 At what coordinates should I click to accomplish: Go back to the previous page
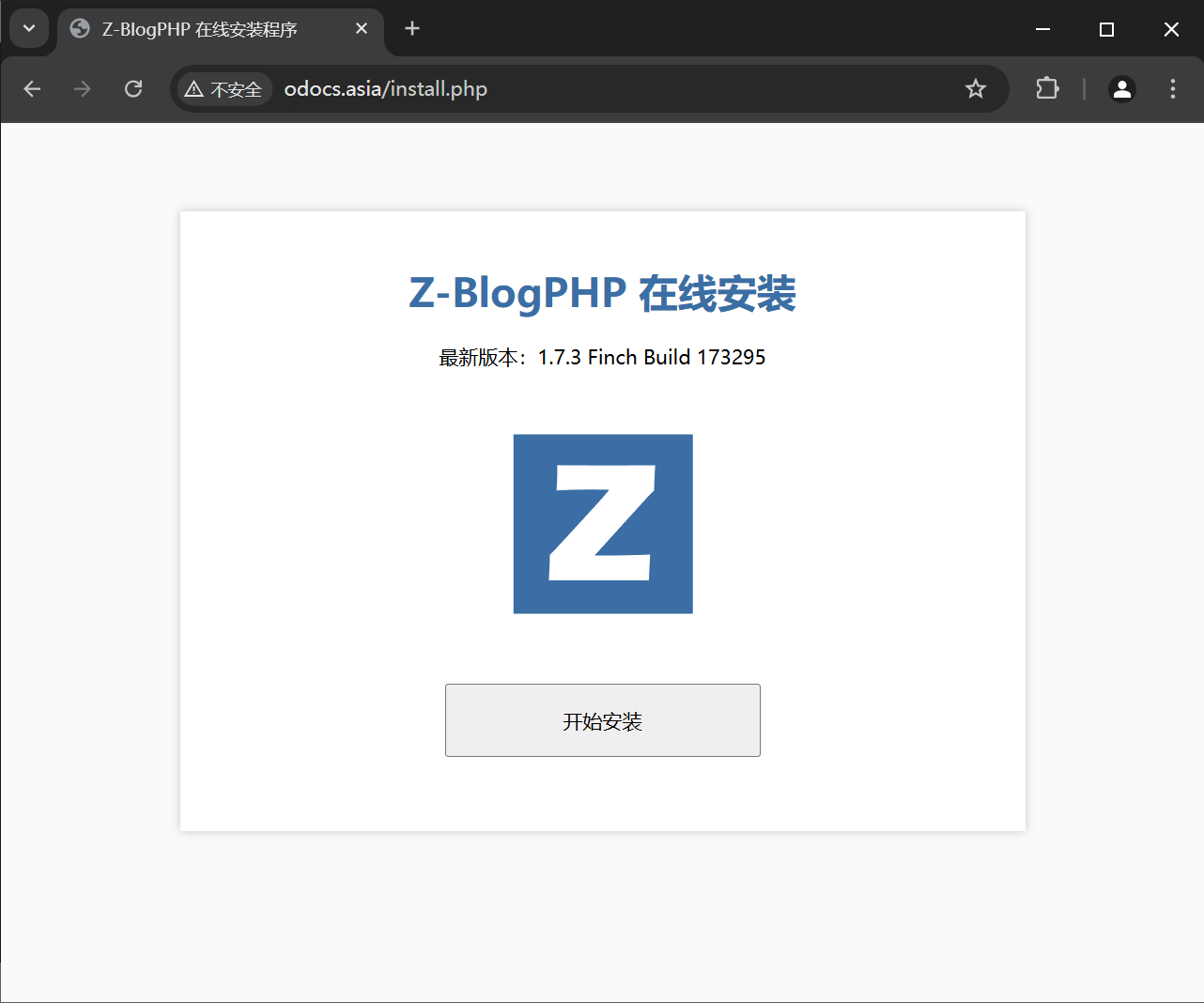point(32,89)
